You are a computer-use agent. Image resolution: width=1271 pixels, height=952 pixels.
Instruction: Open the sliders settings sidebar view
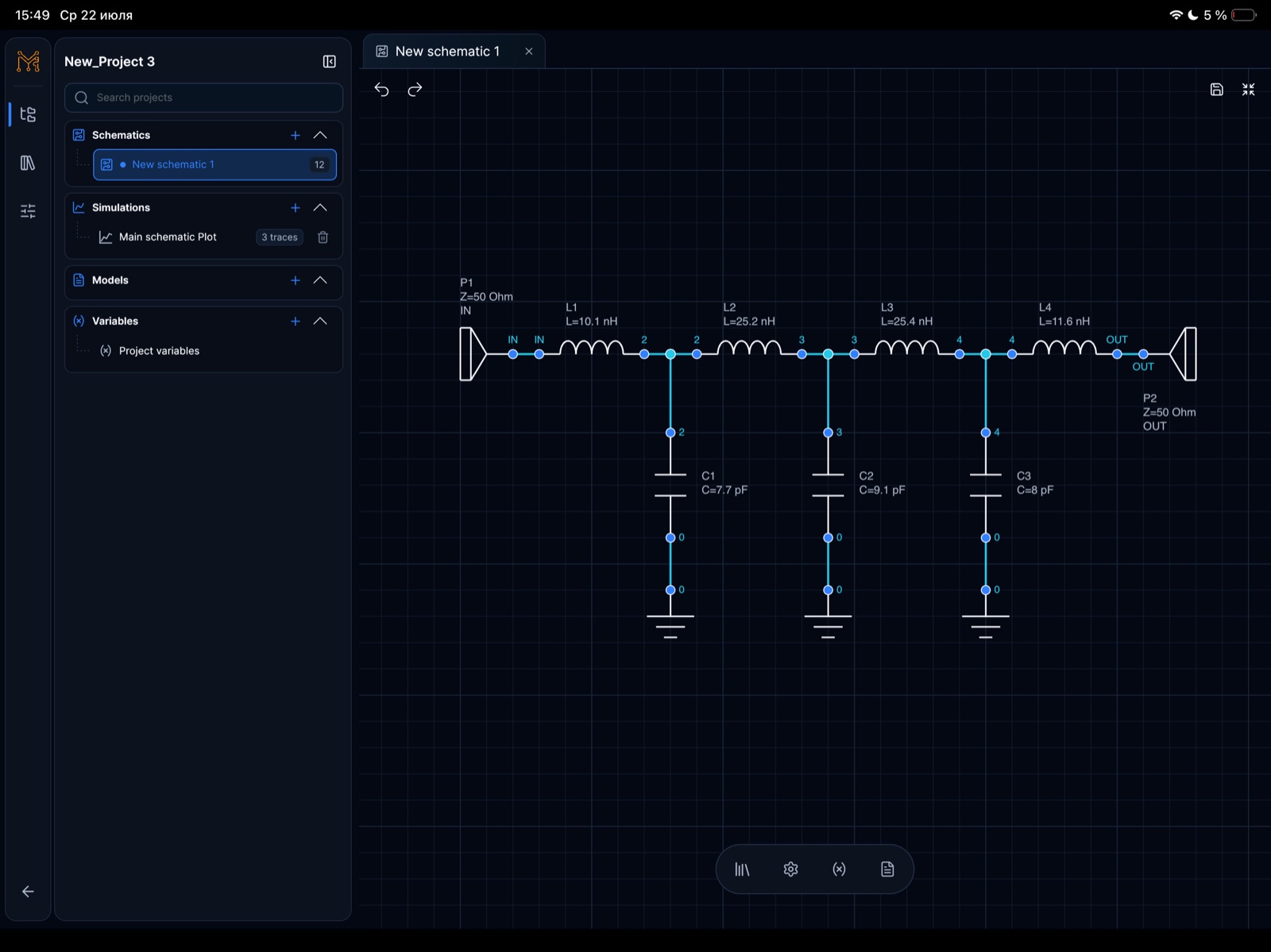[28, 211]
